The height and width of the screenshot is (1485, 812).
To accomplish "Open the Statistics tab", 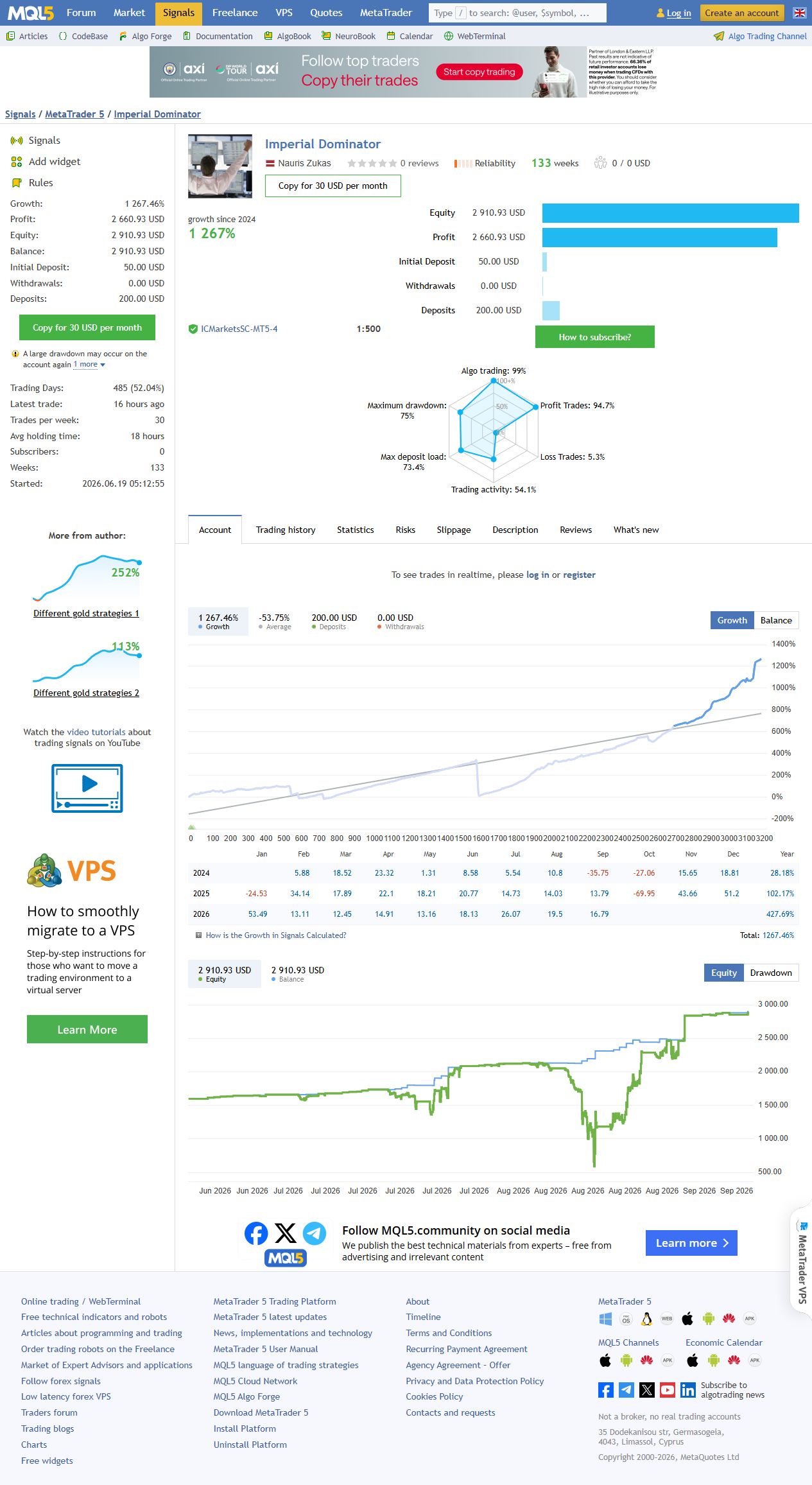I will pos(355,530).
